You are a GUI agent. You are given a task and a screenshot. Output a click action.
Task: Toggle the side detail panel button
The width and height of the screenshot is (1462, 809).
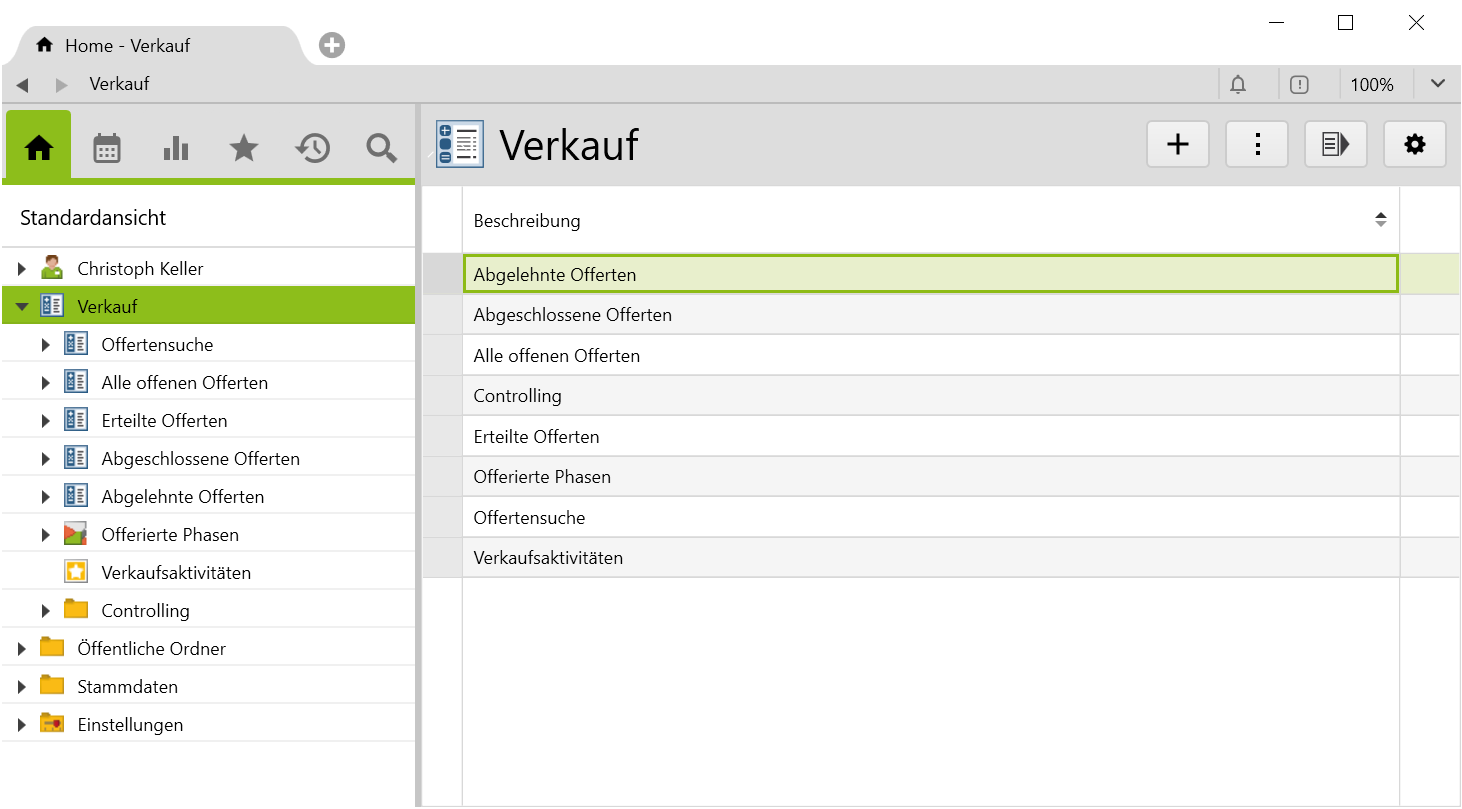tap(1335, 145)
